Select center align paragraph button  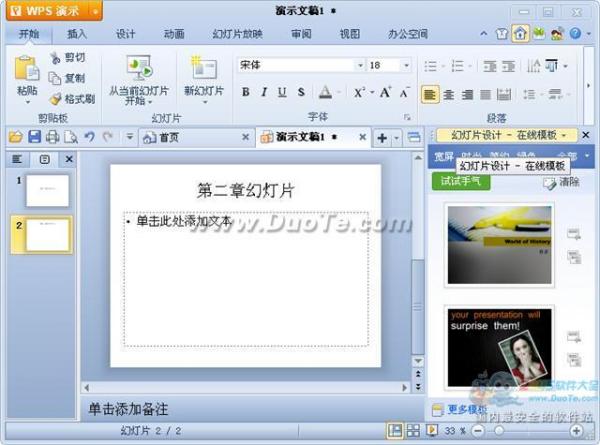pyautogui.click(x=448, y=94)
